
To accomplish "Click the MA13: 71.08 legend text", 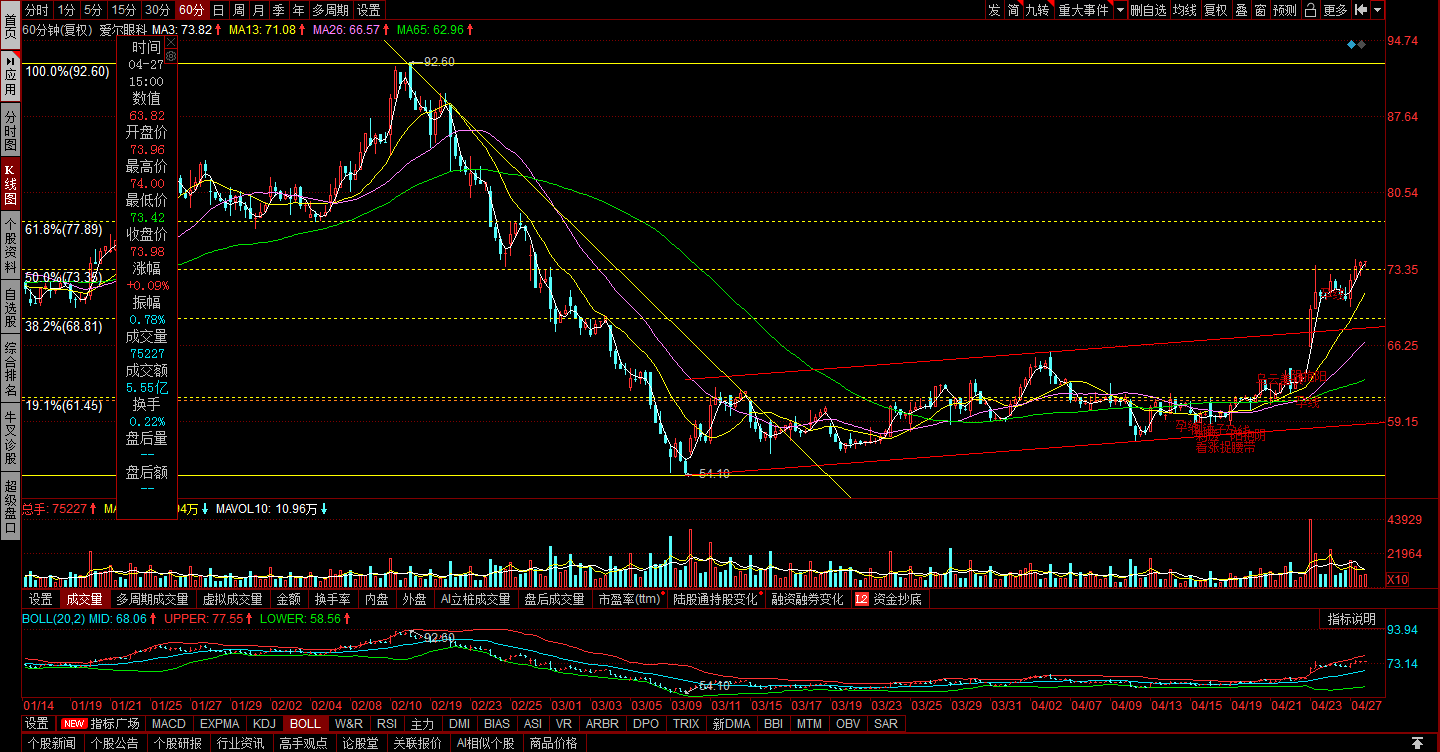I will (263, 30).
